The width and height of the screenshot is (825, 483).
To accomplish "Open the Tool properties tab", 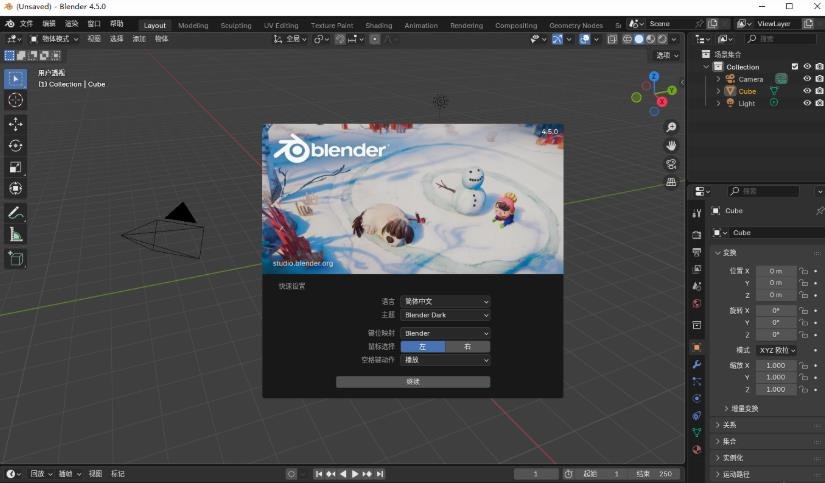I will [x=697, y=213].
